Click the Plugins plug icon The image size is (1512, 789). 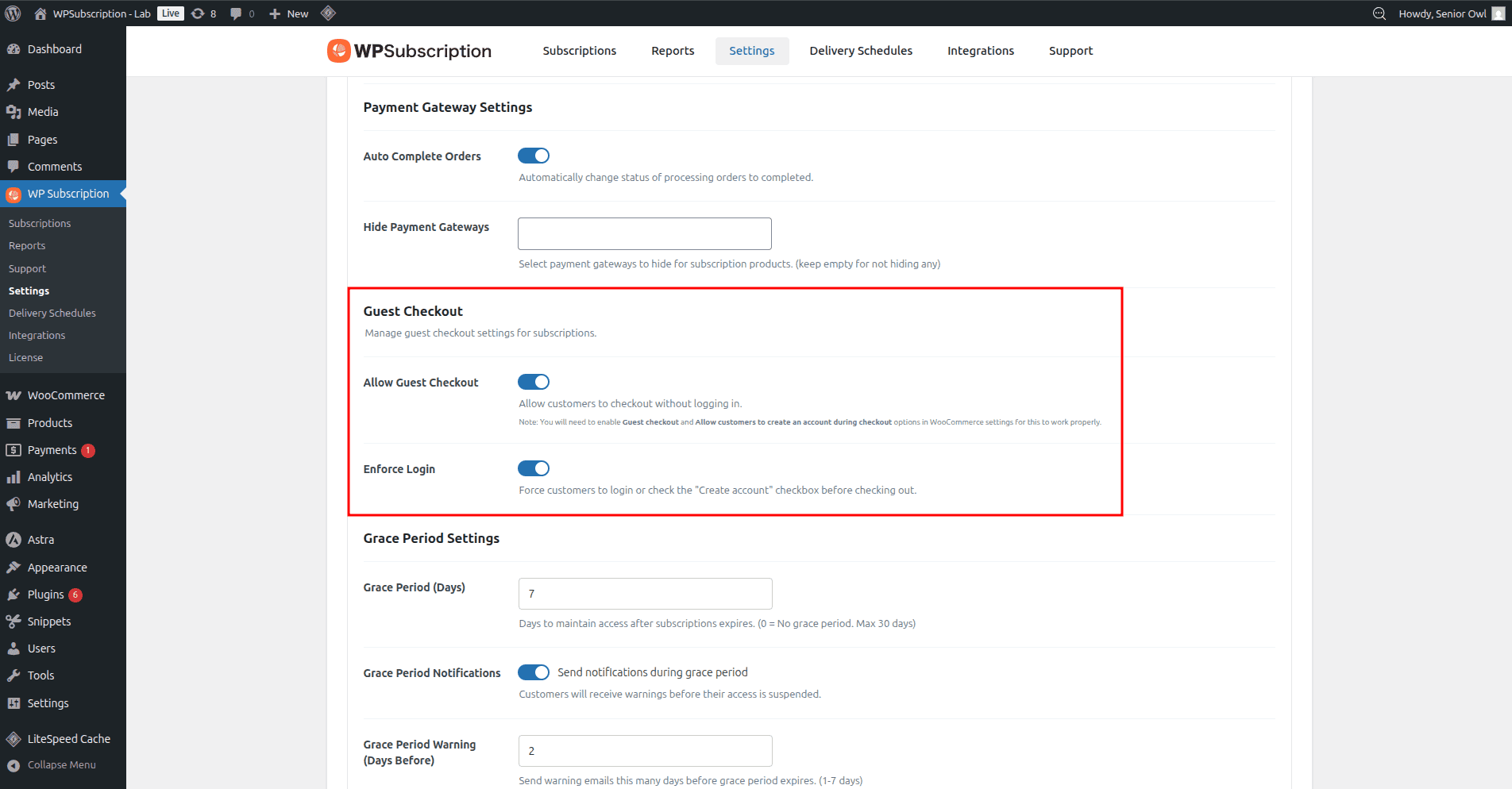pyautogui.click(x=13, y=595)
